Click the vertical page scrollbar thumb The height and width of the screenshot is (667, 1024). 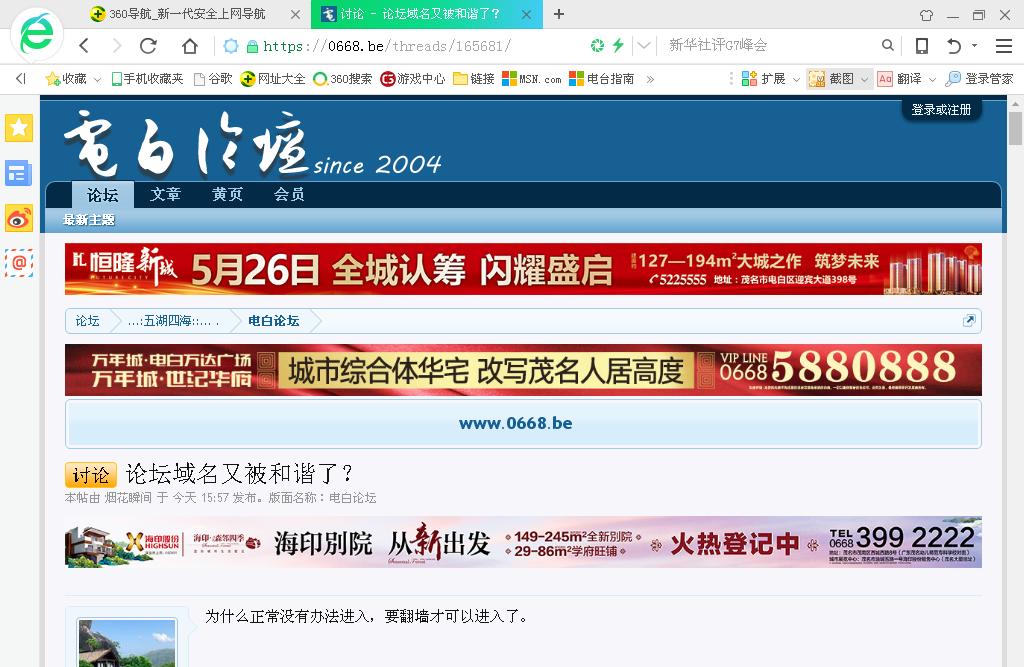[x=1015, y=130]
